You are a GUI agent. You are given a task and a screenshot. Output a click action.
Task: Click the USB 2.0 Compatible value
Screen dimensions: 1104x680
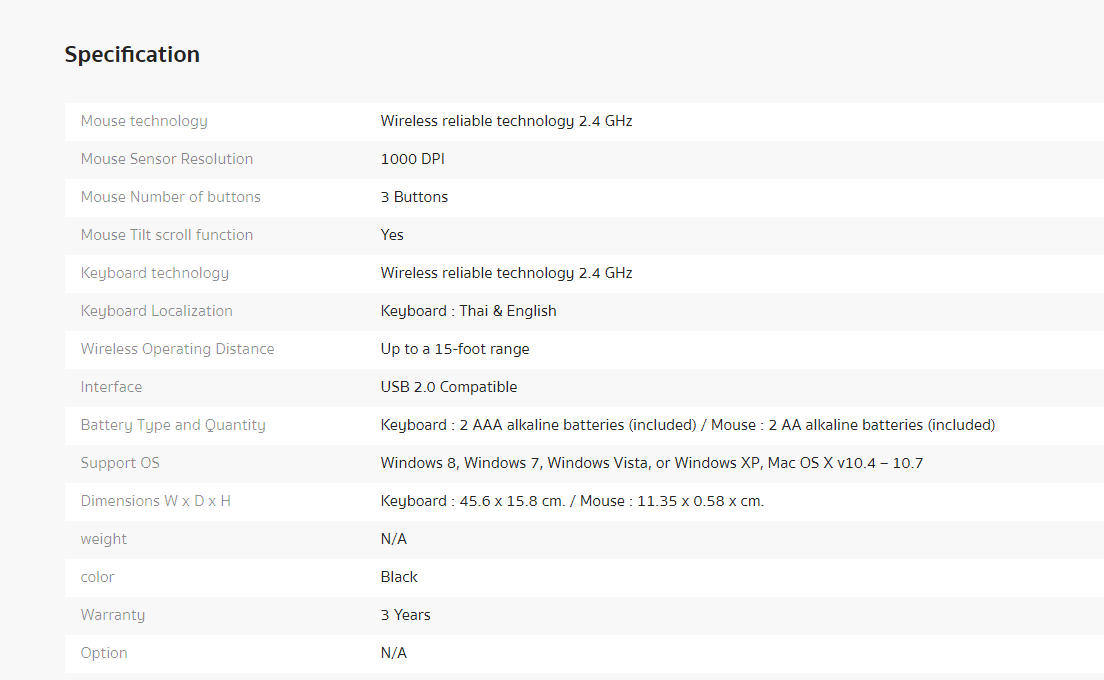point(449,387)
